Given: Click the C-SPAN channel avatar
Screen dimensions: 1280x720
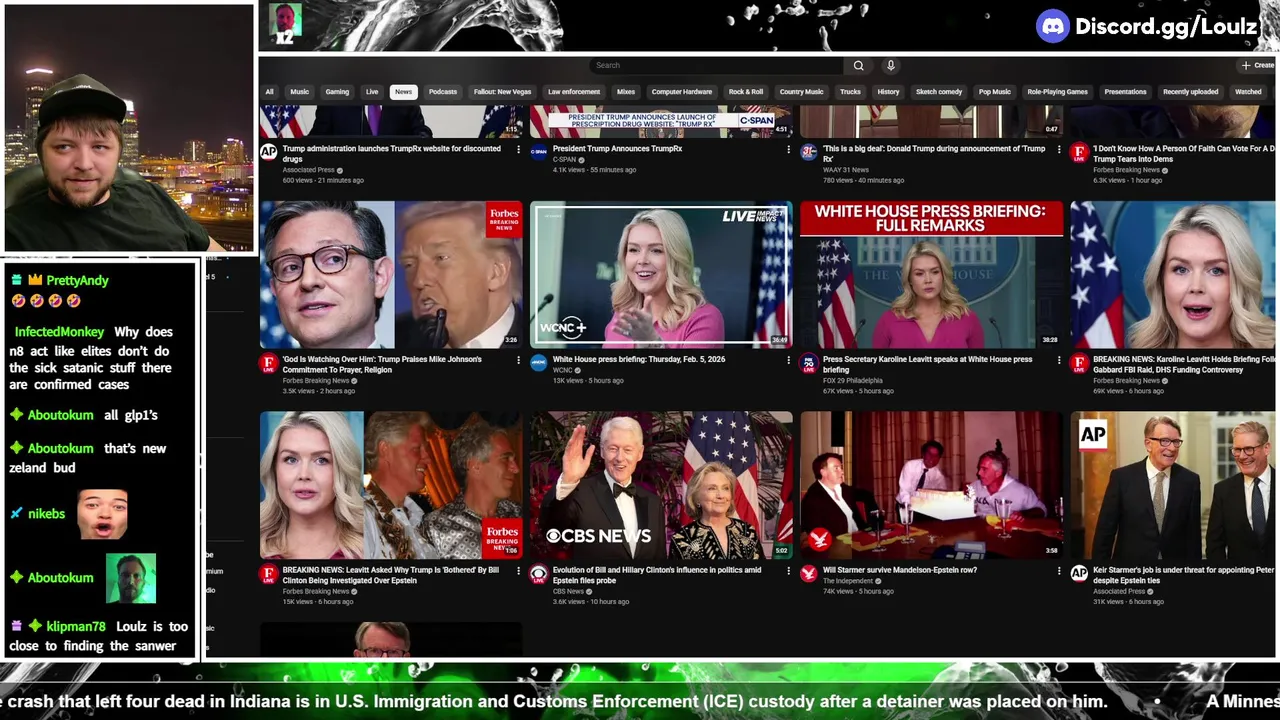Looking at the screenshot, I should coord(538,152).
